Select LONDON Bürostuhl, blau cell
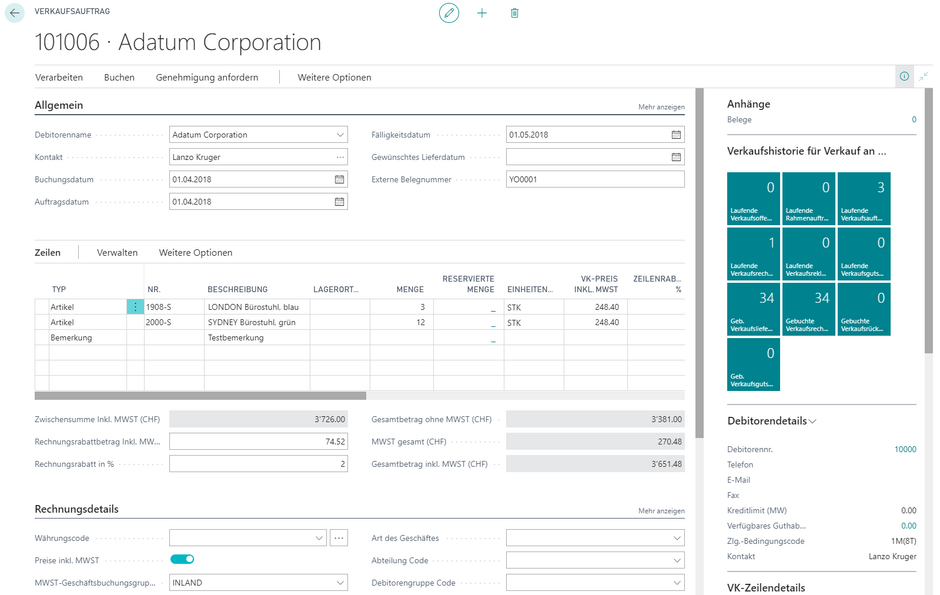 point(257,307)
